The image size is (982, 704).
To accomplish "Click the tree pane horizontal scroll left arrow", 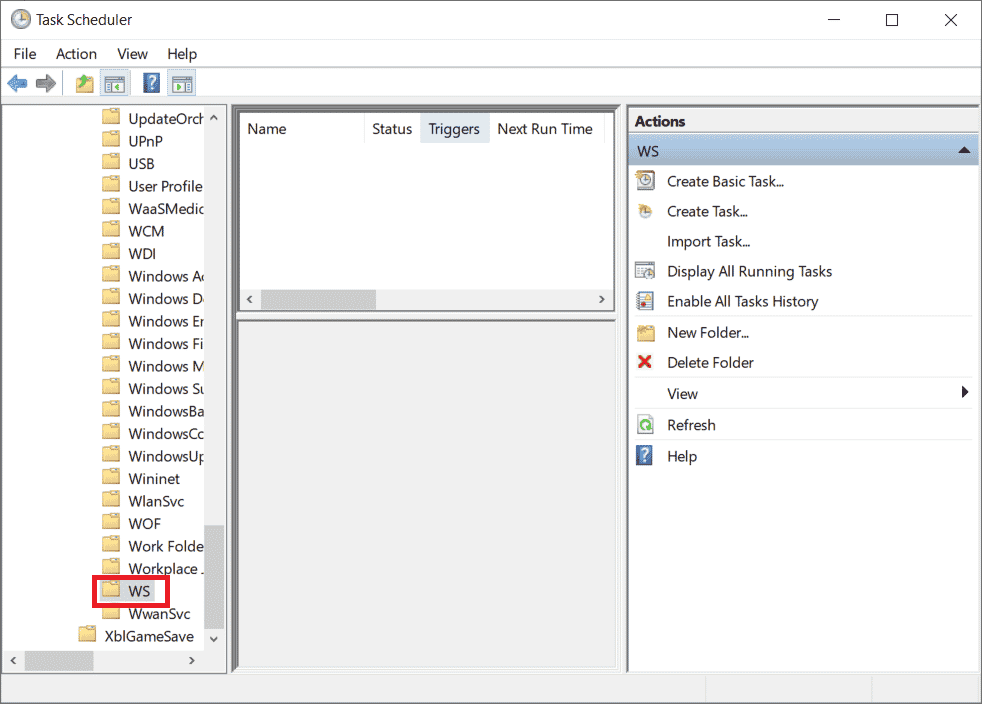I will [x=13, y=660].
